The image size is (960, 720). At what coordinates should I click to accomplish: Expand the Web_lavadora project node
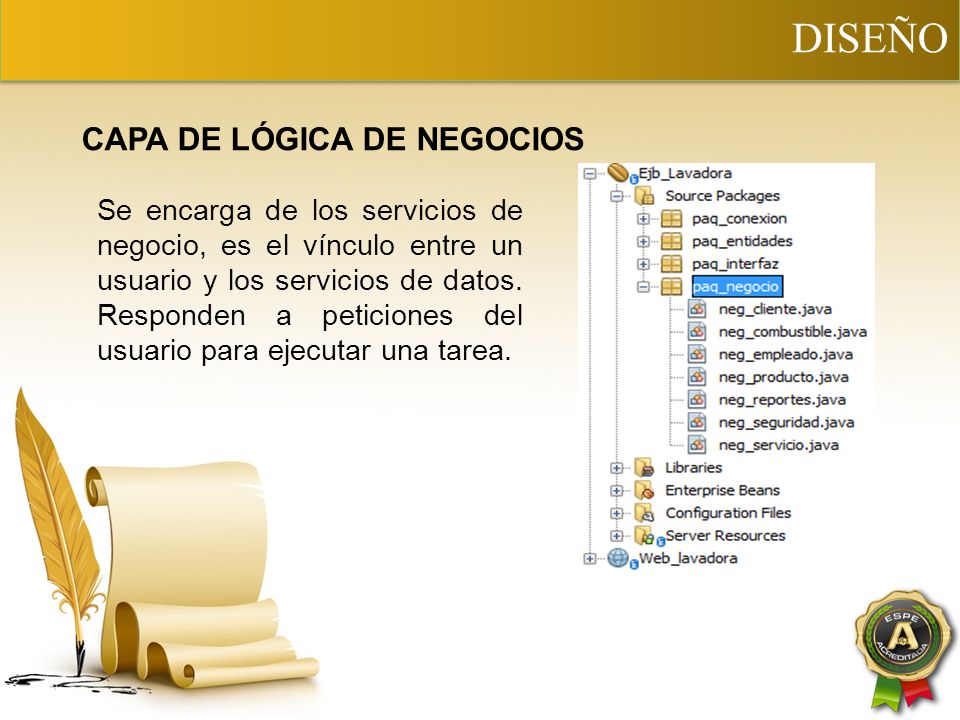click(590, 559)
